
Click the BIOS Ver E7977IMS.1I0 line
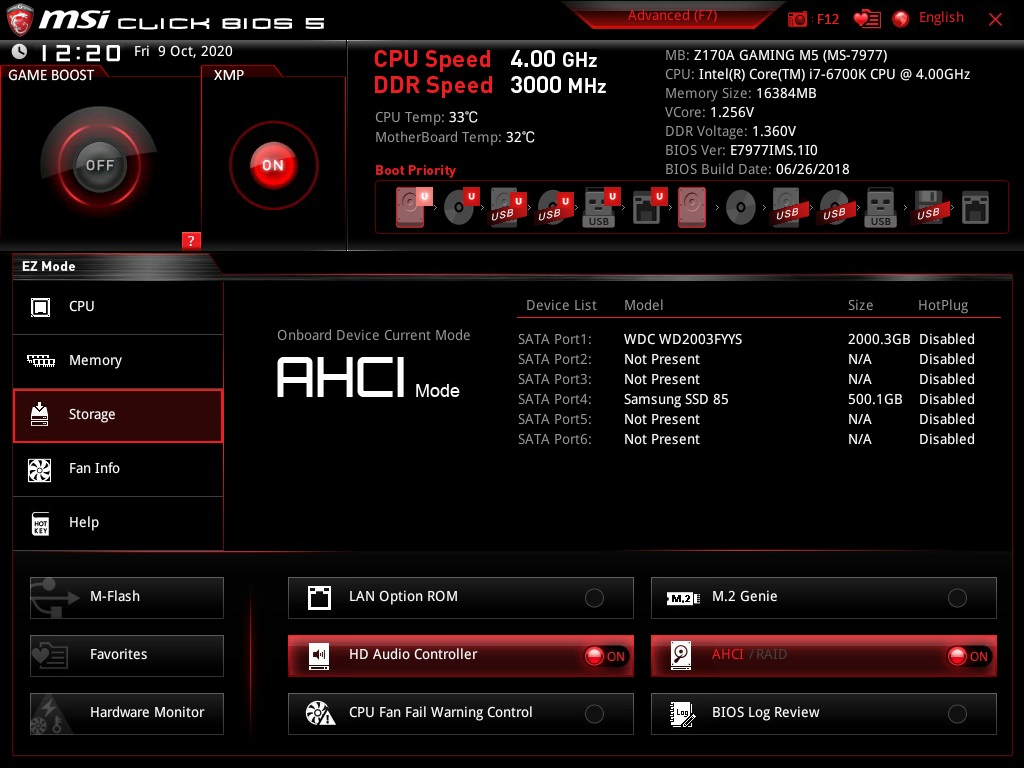(x=741, y=150)
